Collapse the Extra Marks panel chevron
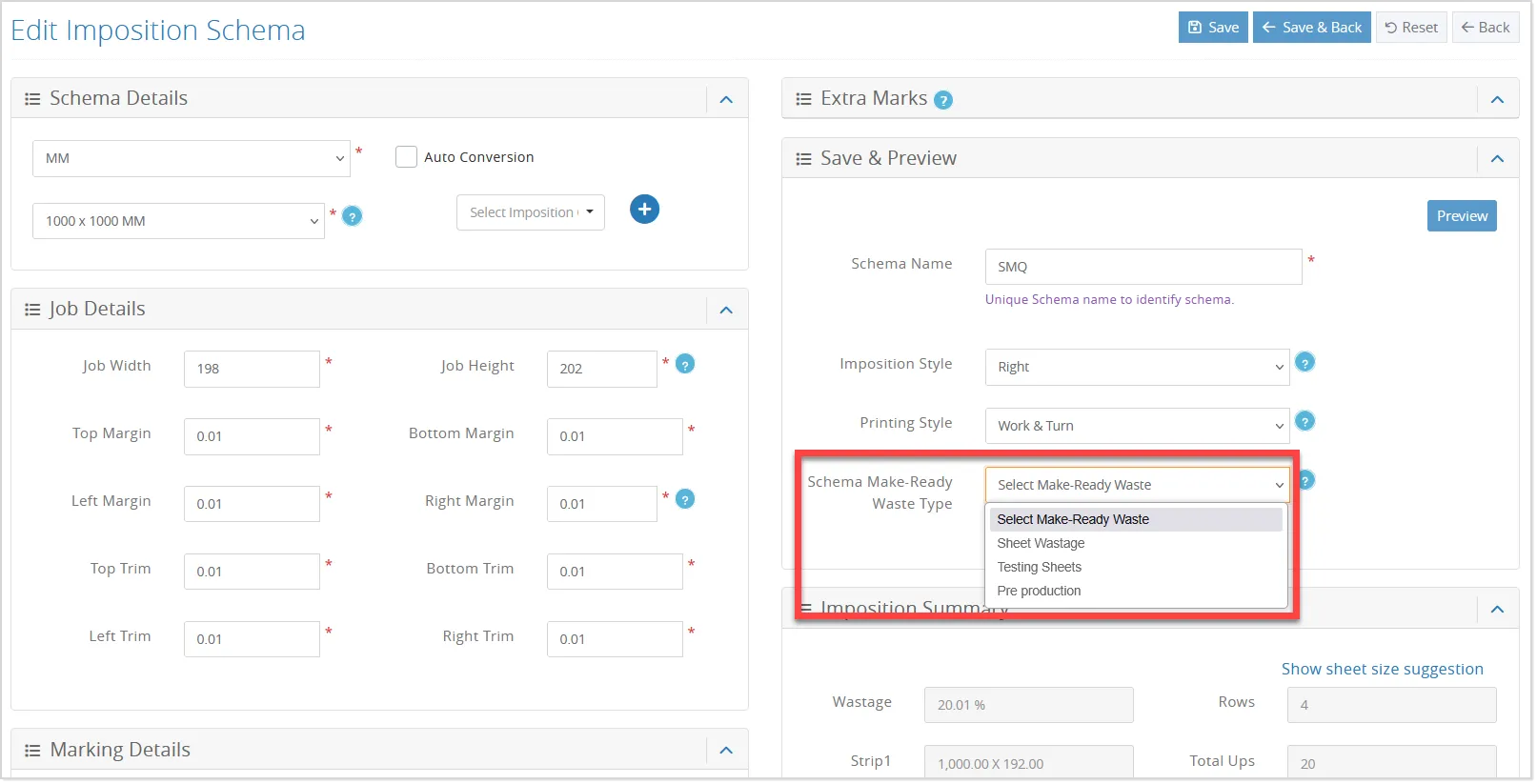Screen dimensions: 1537x784 1497,99
